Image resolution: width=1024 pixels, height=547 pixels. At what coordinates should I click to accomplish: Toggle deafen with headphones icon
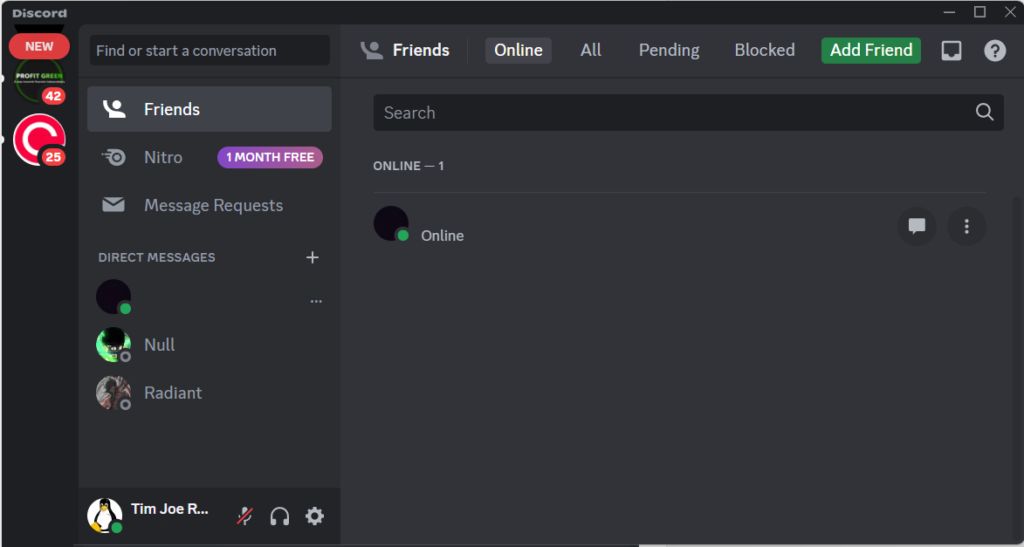pyautogui.click(x=280, y=516)
